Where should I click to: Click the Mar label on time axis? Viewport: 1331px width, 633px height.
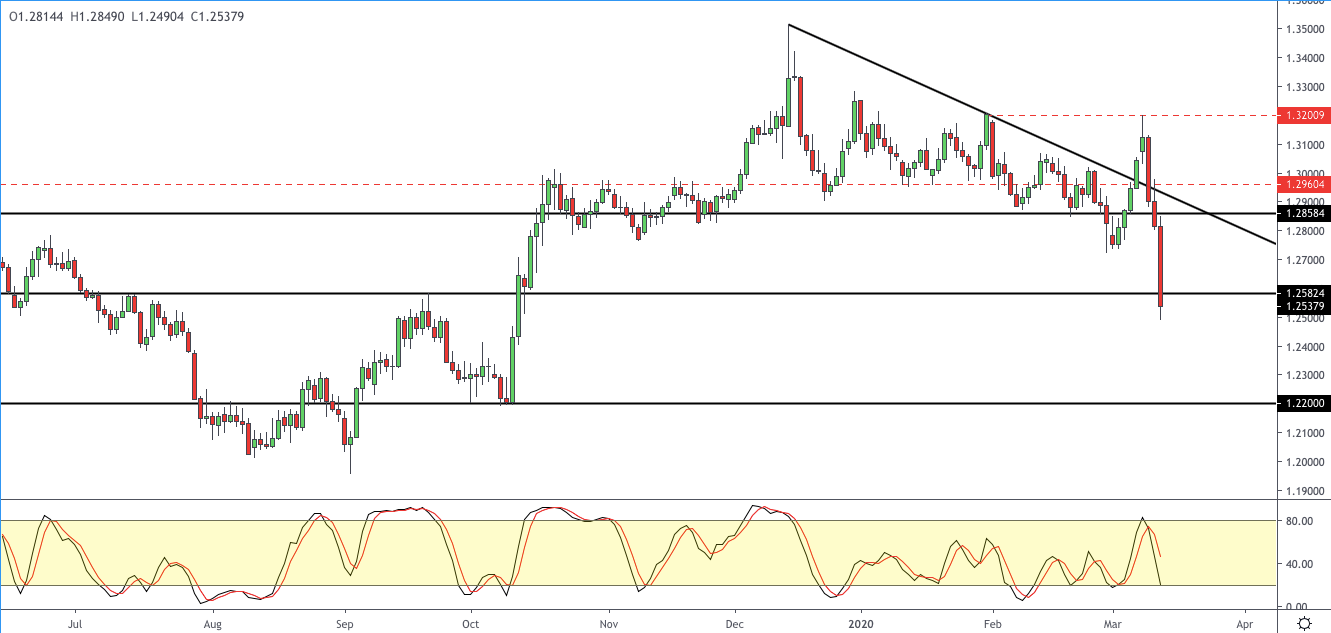pos(1113,622)
